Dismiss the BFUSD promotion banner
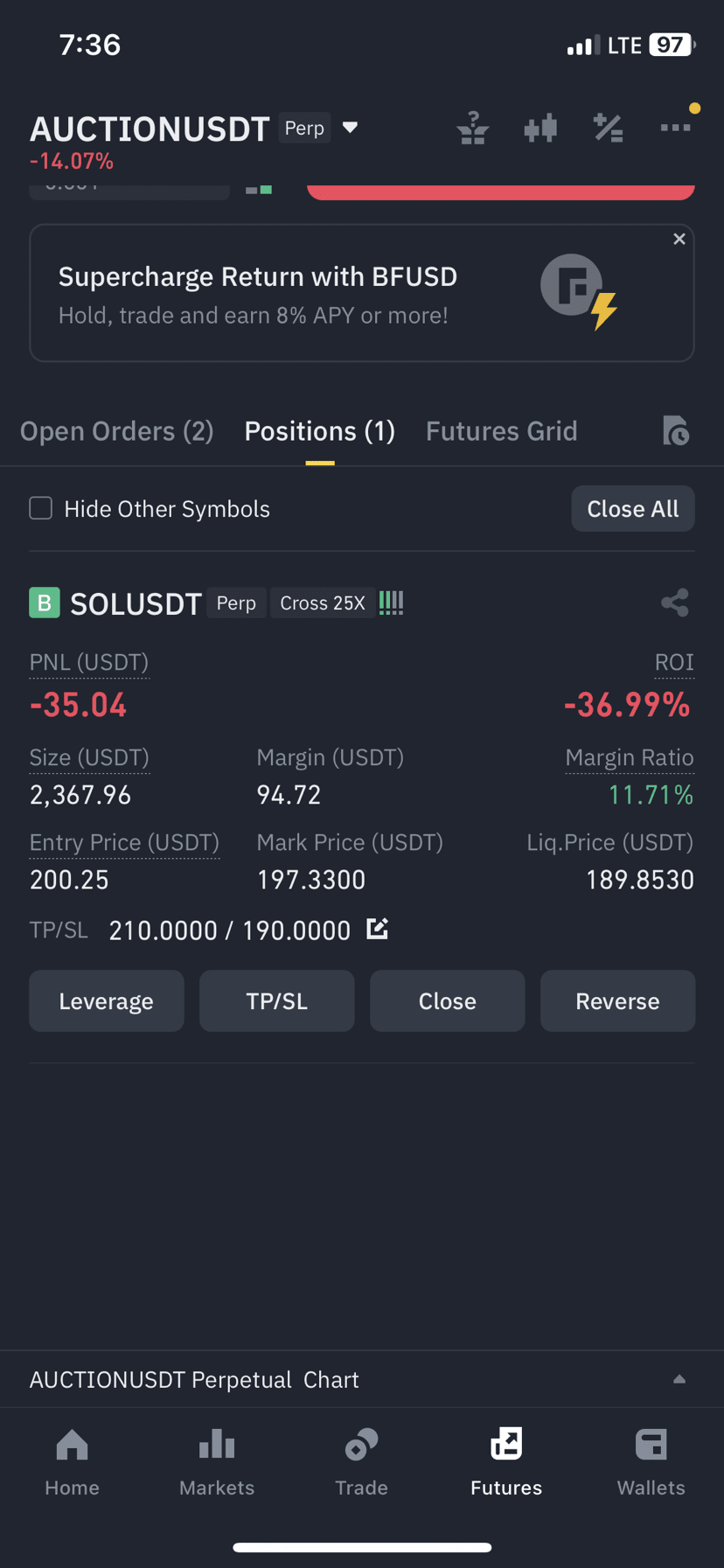724x1568 pixels. 679,239
